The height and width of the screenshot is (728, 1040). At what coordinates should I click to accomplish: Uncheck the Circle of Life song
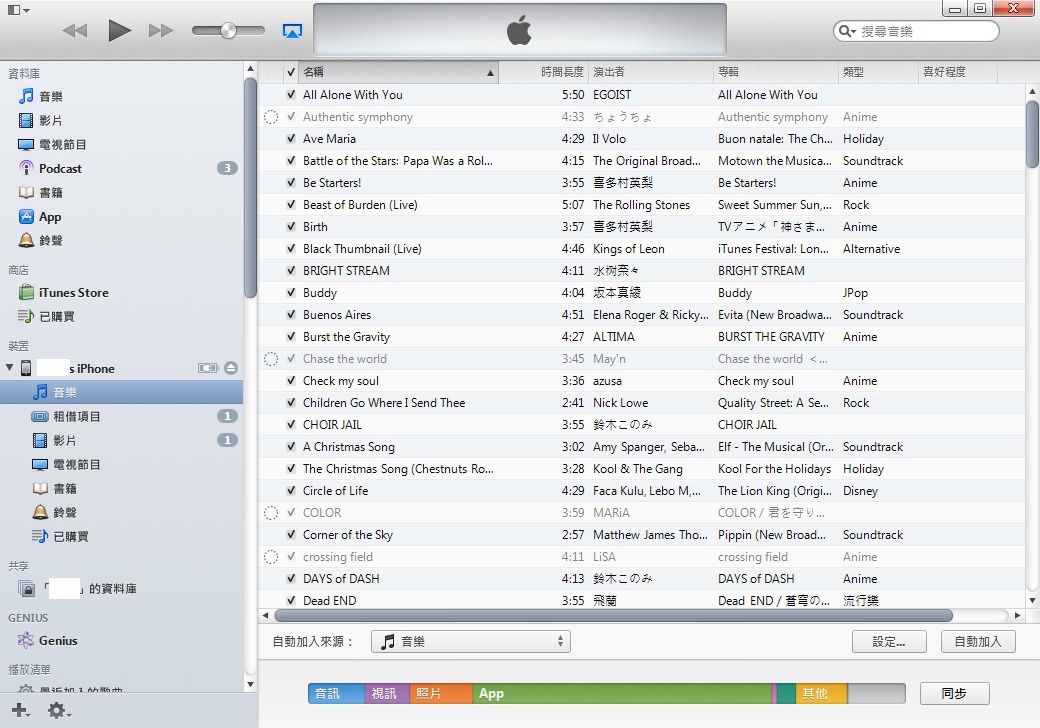(x=291, y=491)
